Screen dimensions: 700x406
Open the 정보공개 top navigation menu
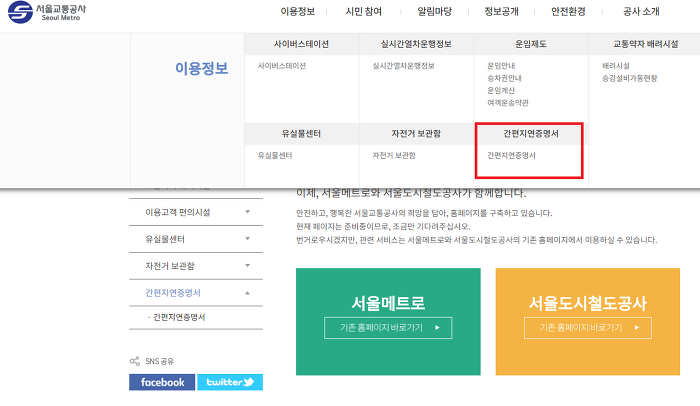point(501,12)
